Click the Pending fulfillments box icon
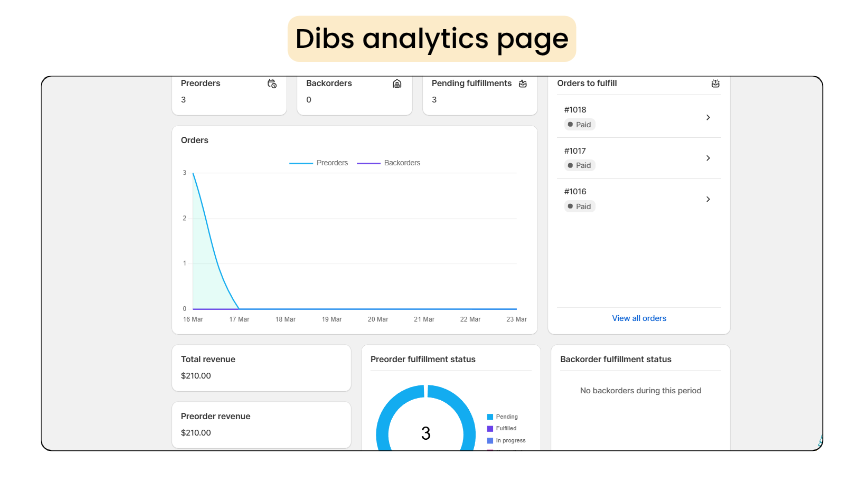This screenshot has height=486, width=864. pos(523,84)
